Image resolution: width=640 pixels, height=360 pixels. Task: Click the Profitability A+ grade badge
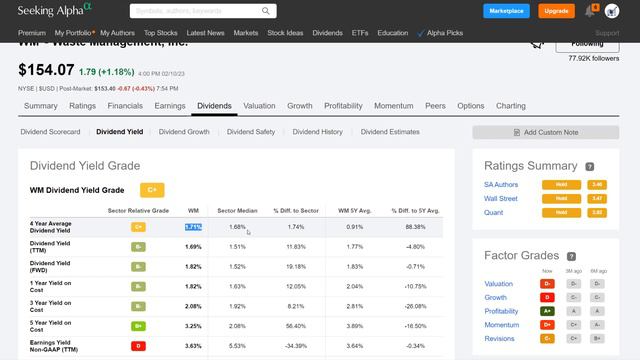click(x=547, y=311)
